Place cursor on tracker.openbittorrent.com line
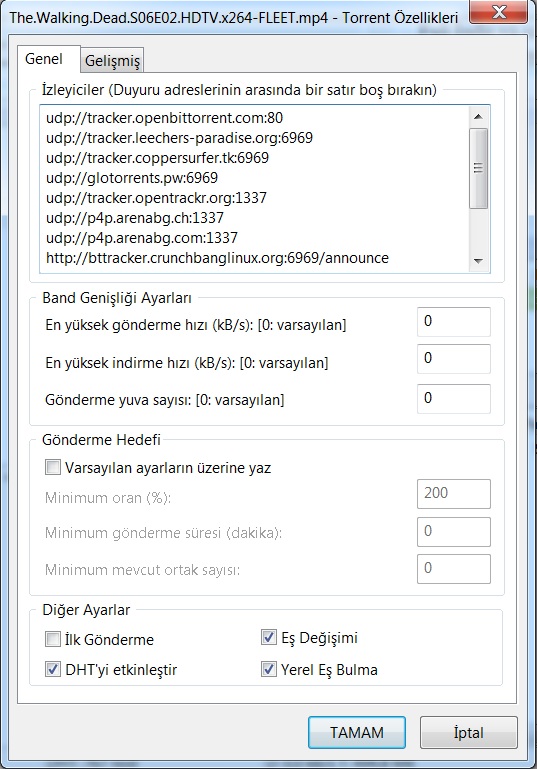Image resolution: width=537 pixels, height=769 pixels. [164, 118]
